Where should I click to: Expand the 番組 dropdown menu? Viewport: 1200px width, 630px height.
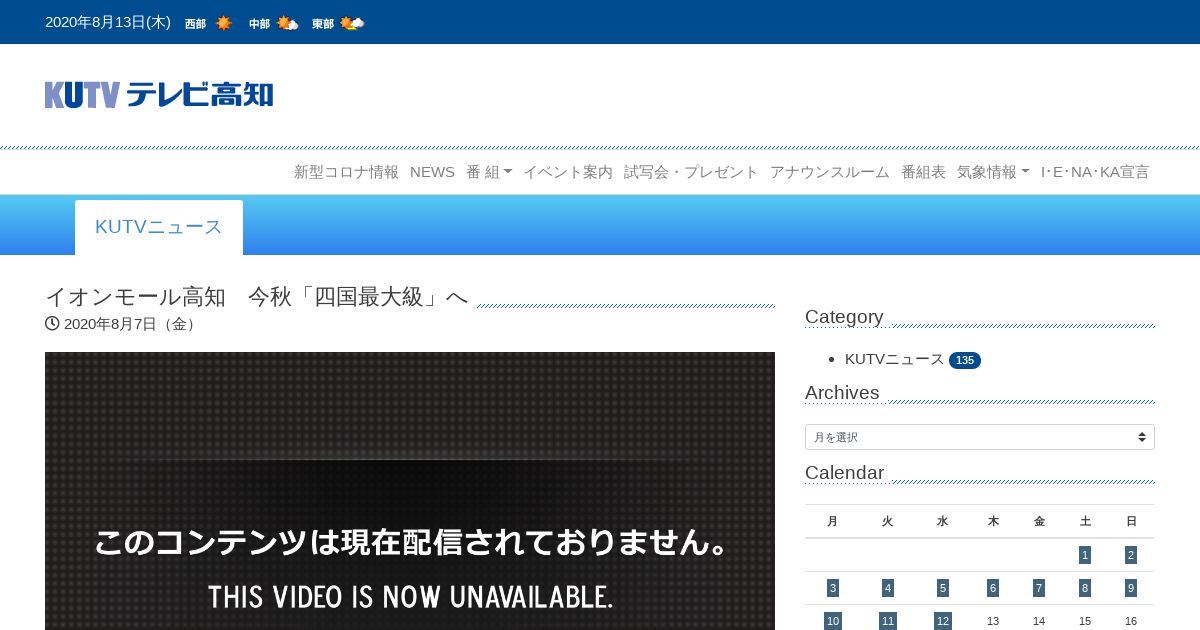489,172
